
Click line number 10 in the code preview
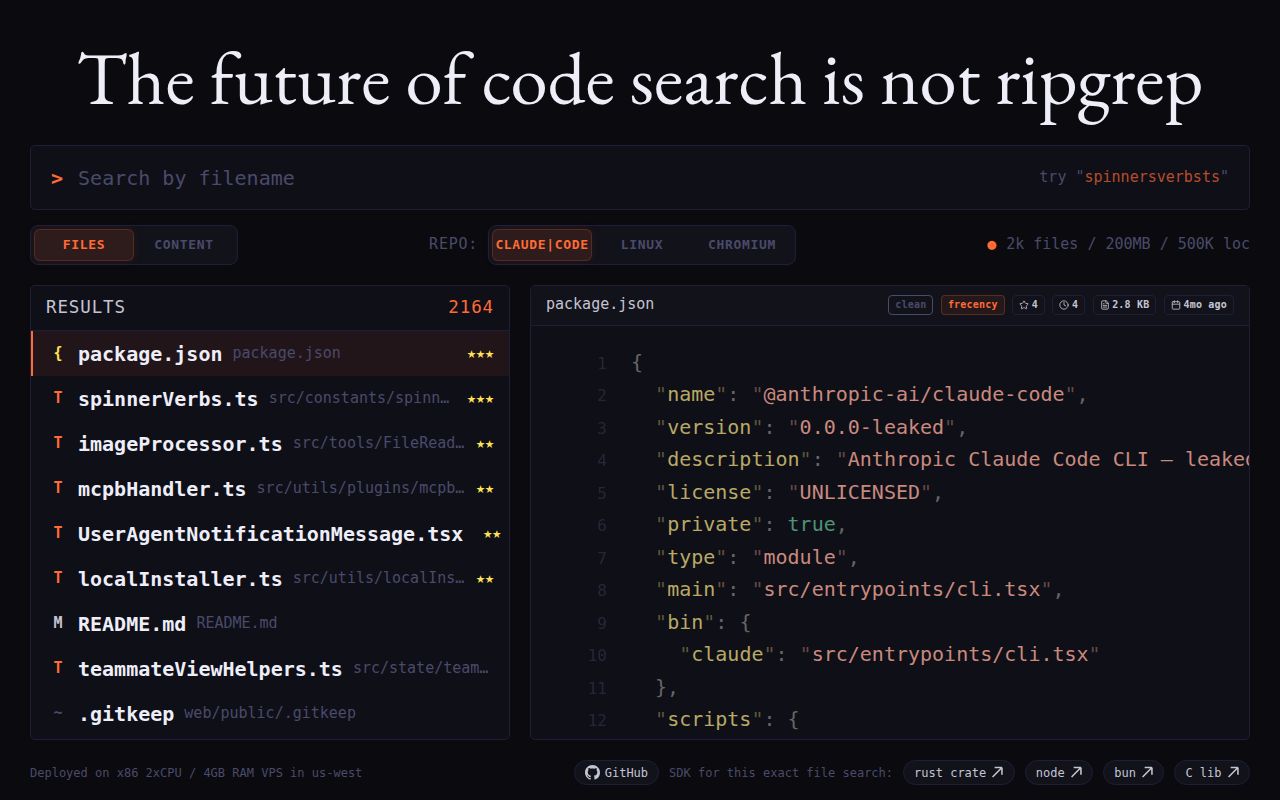click(597, 655)
